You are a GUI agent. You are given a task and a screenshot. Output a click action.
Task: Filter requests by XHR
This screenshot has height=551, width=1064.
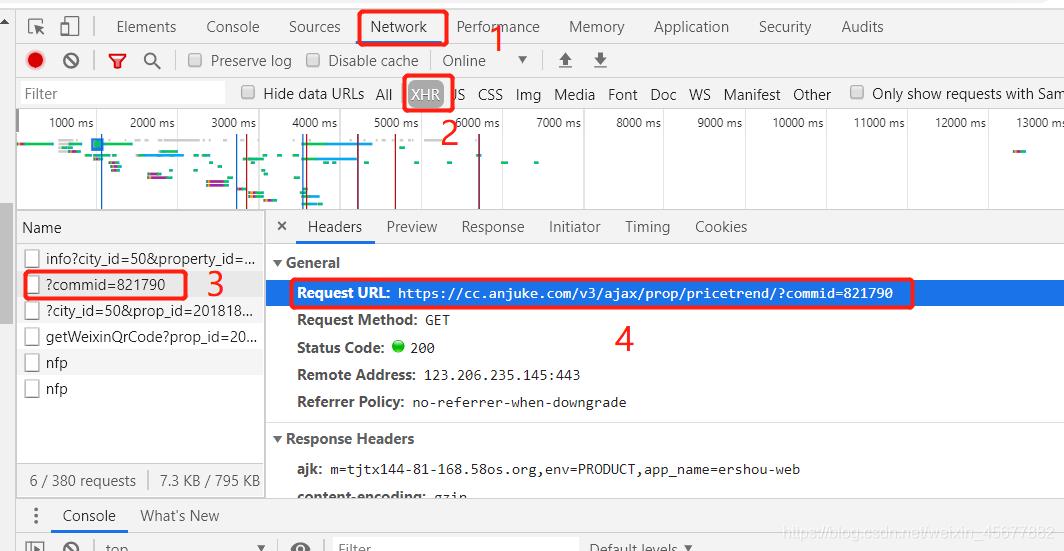pos(425,94)
